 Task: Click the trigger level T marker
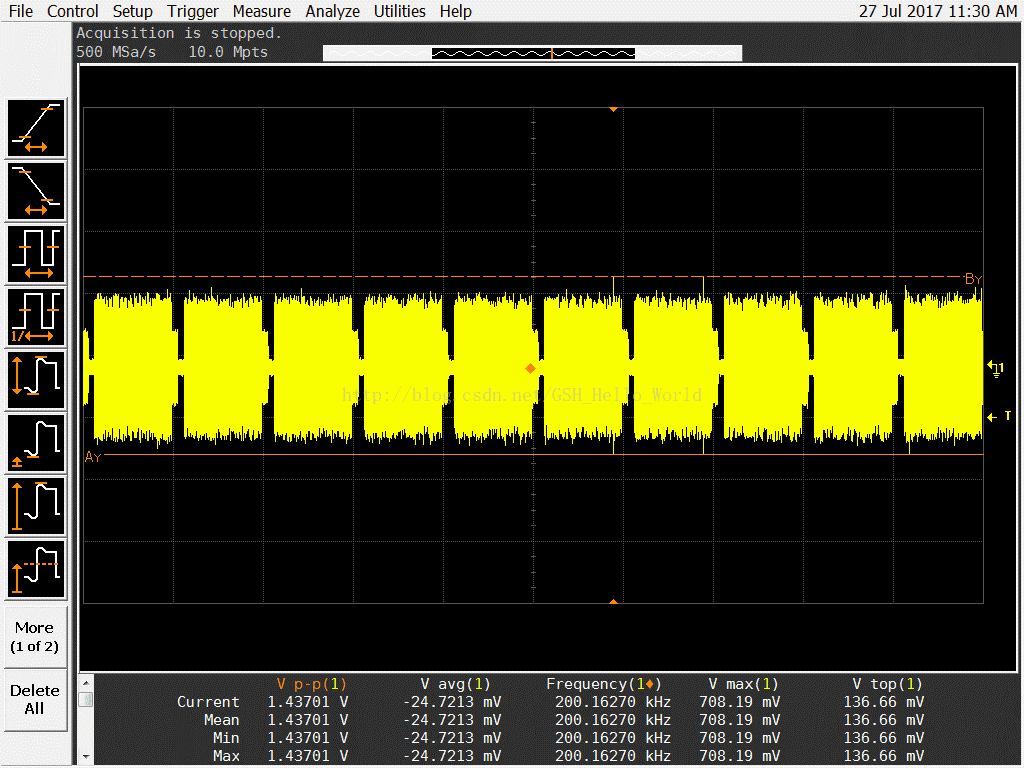(x=999, y=416)
